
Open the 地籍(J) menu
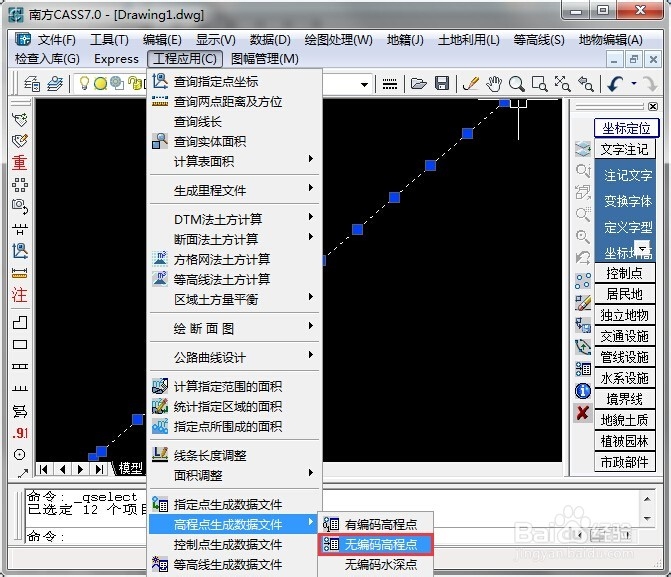pos(405,40)
